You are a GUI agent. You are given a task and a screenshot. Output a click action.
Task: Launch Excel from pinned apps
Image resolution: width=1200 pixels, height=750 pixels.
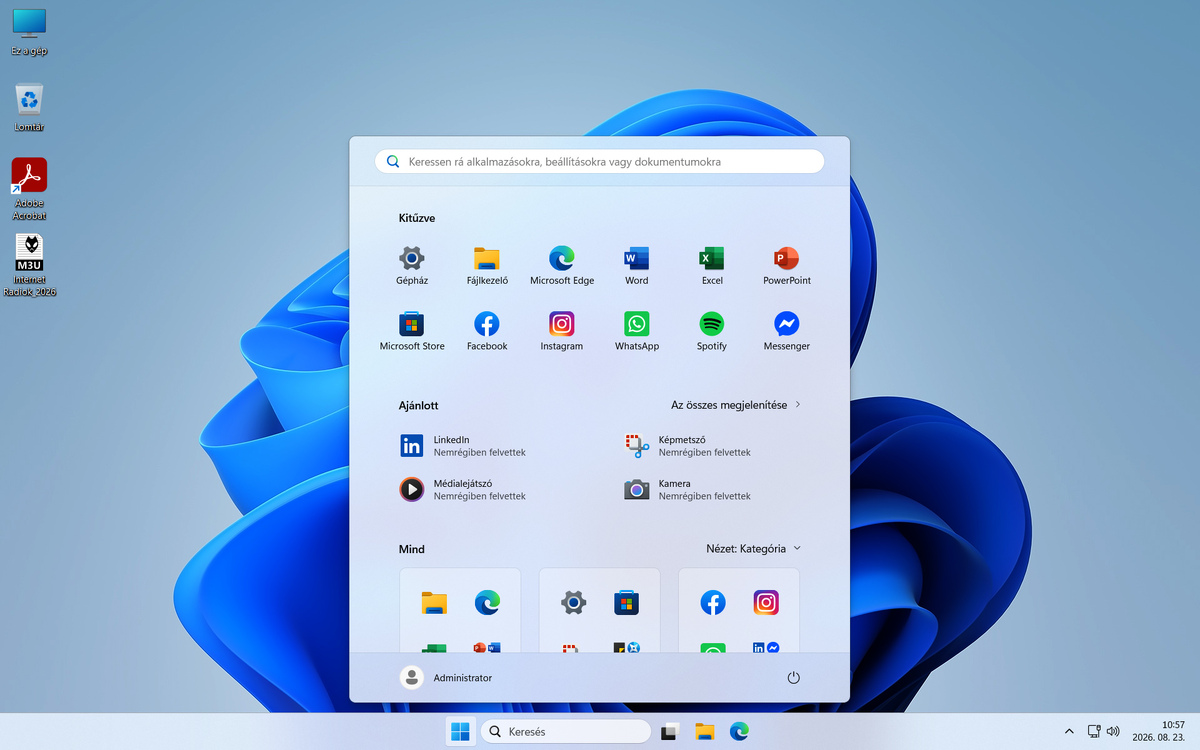coord(712,266)
